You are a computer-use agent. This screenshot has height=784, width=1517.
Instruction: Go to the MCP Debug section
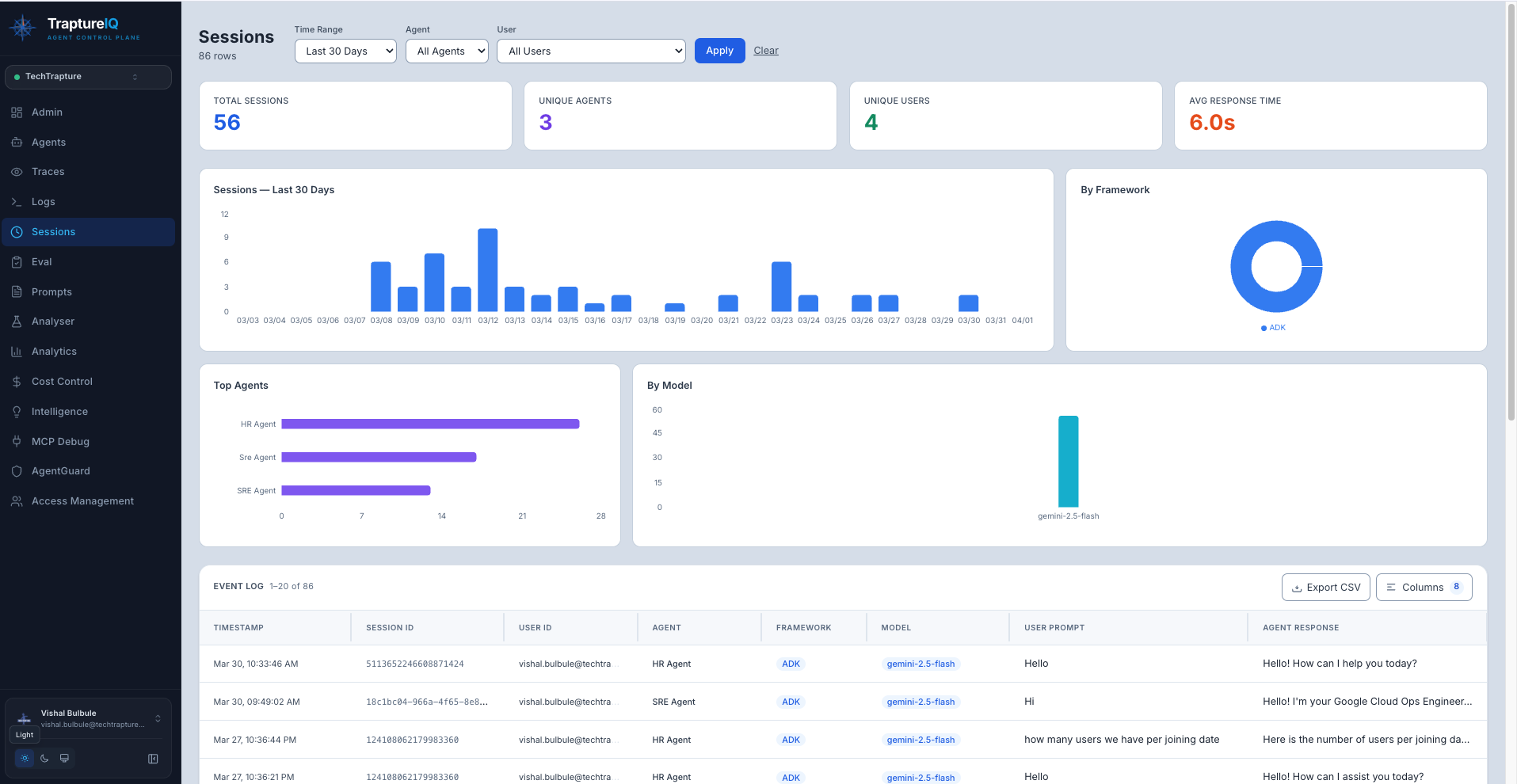(x=59, y=441)
